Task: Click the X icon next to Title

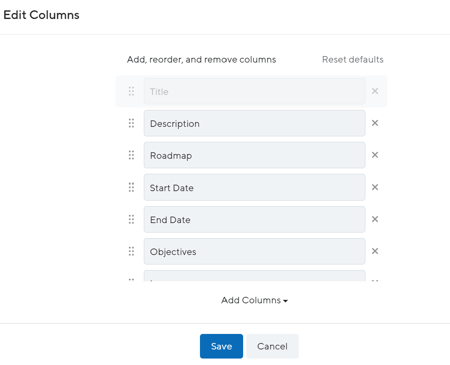Action: pos(375,91)
